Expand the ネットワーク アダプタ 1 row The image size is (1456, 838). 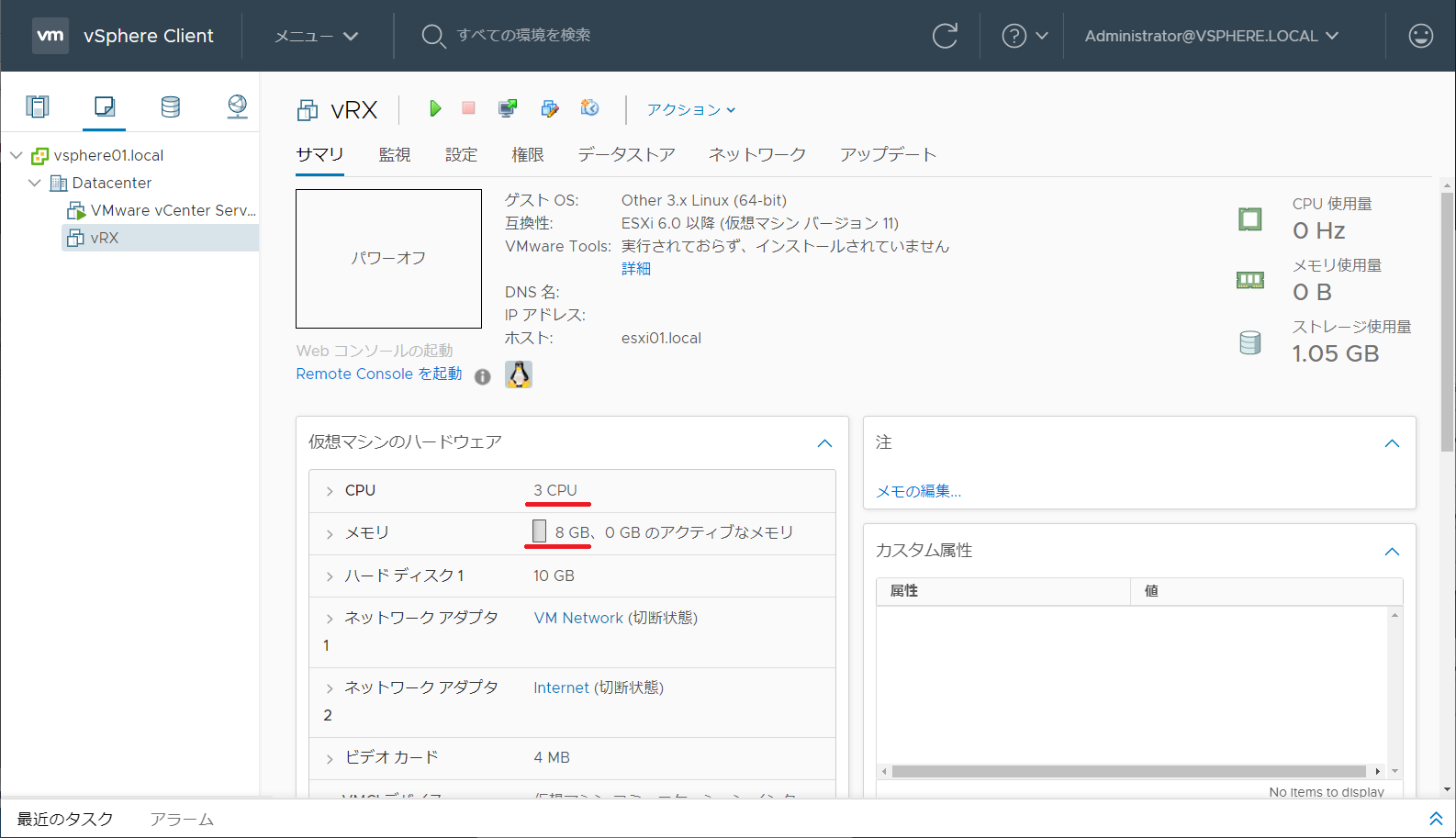tap(330, 619)
